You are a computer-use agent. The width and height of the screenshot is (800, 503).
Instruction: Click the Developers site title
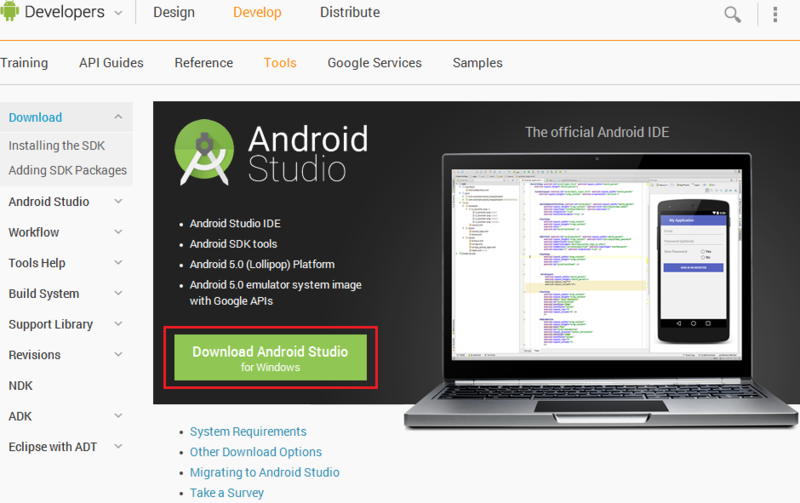point(64,12)
